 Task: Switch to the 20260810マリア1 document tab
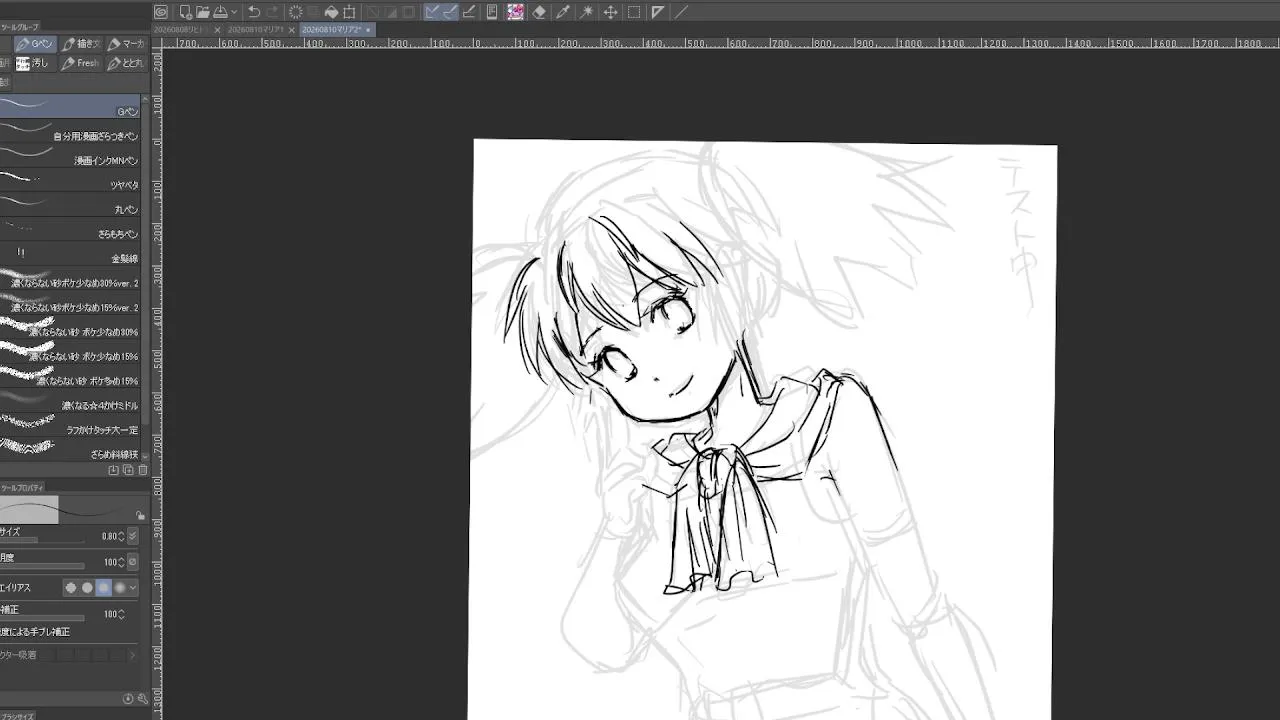[256, 30]
